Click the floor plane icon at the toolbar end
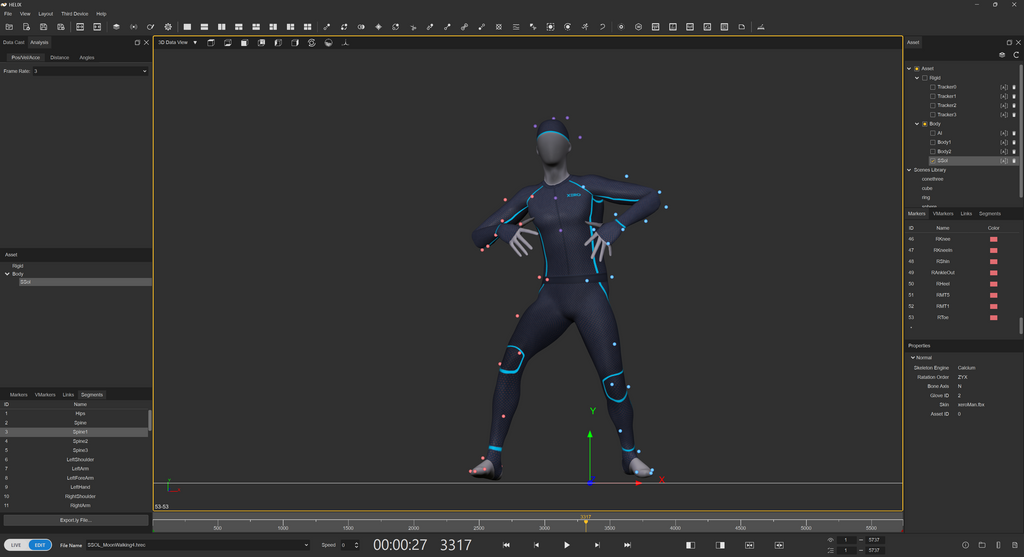Image resolution: width=1024 pixels, height=557 pixels. coord(760,27)
